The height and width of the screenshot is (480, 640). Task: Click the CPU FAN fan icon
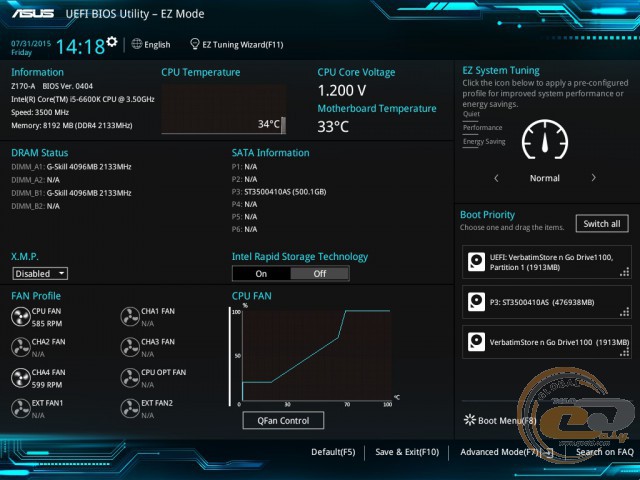20,317
